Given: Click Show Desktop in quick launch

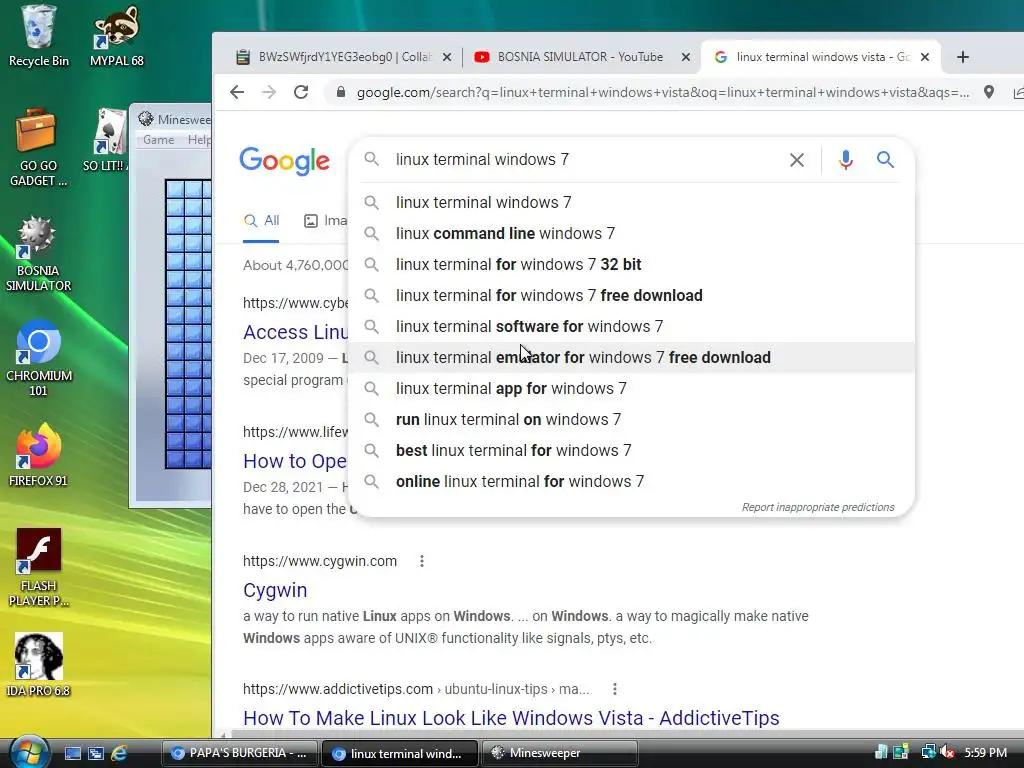Looking at the screenshot, I should [72, 753].
